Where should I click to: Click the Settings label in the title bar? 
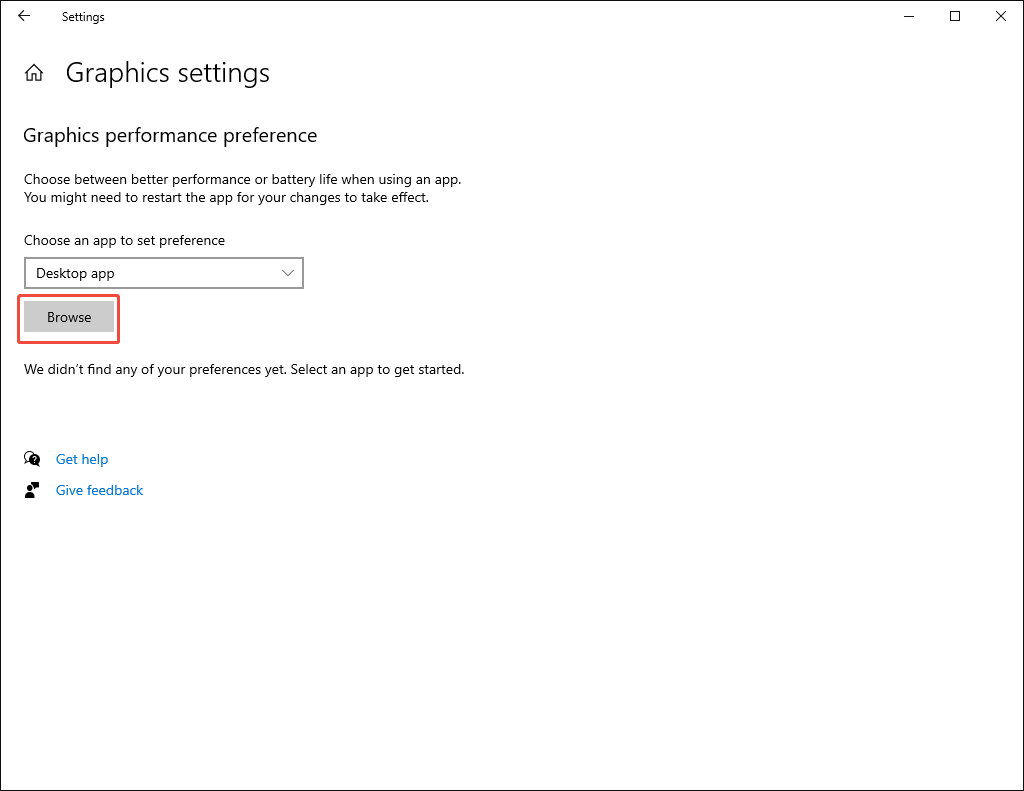click(82, 16)
